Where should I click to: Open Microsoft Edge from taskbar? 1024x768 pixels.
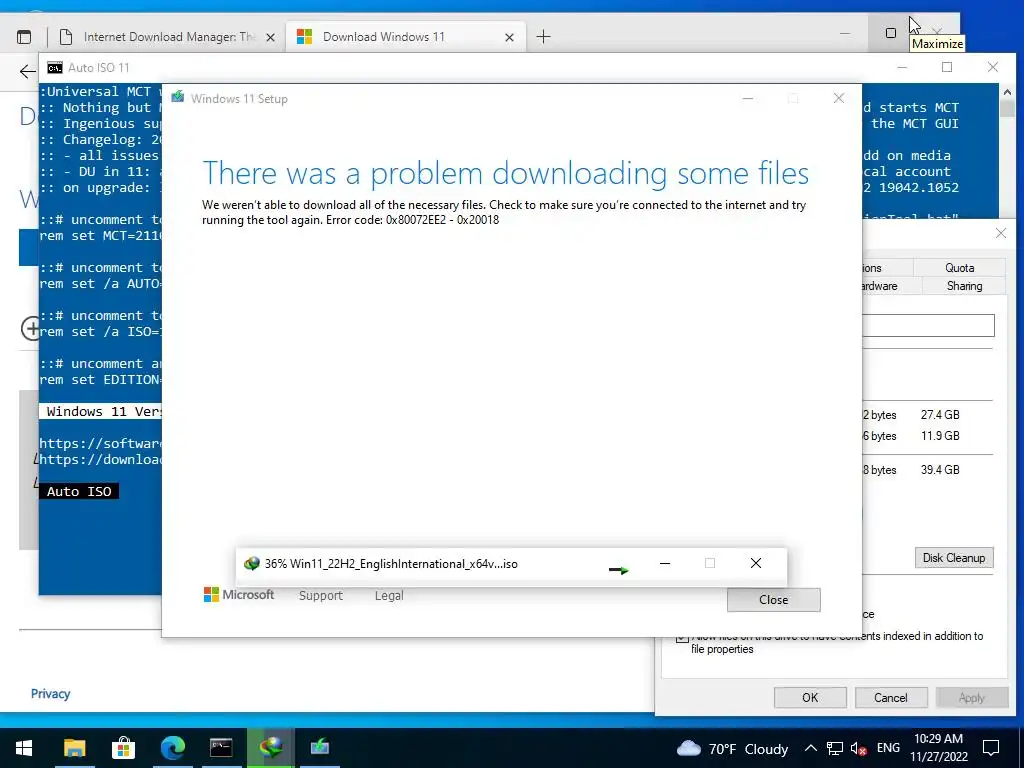(x=172, y=748)
